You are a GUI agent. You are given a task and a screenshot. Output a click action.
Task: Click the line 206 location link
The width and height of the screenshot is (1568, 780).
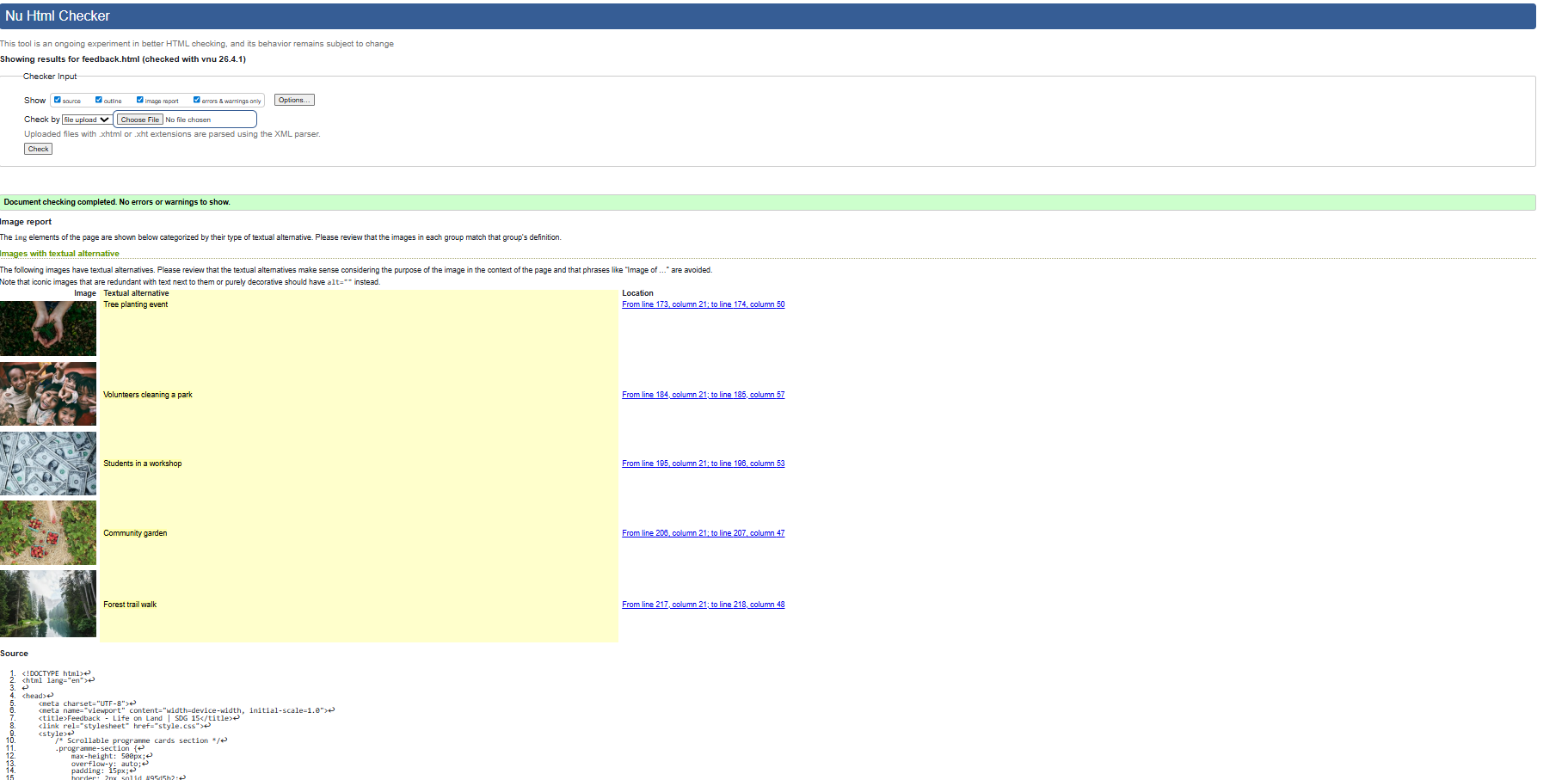click(x=703, y=532)
